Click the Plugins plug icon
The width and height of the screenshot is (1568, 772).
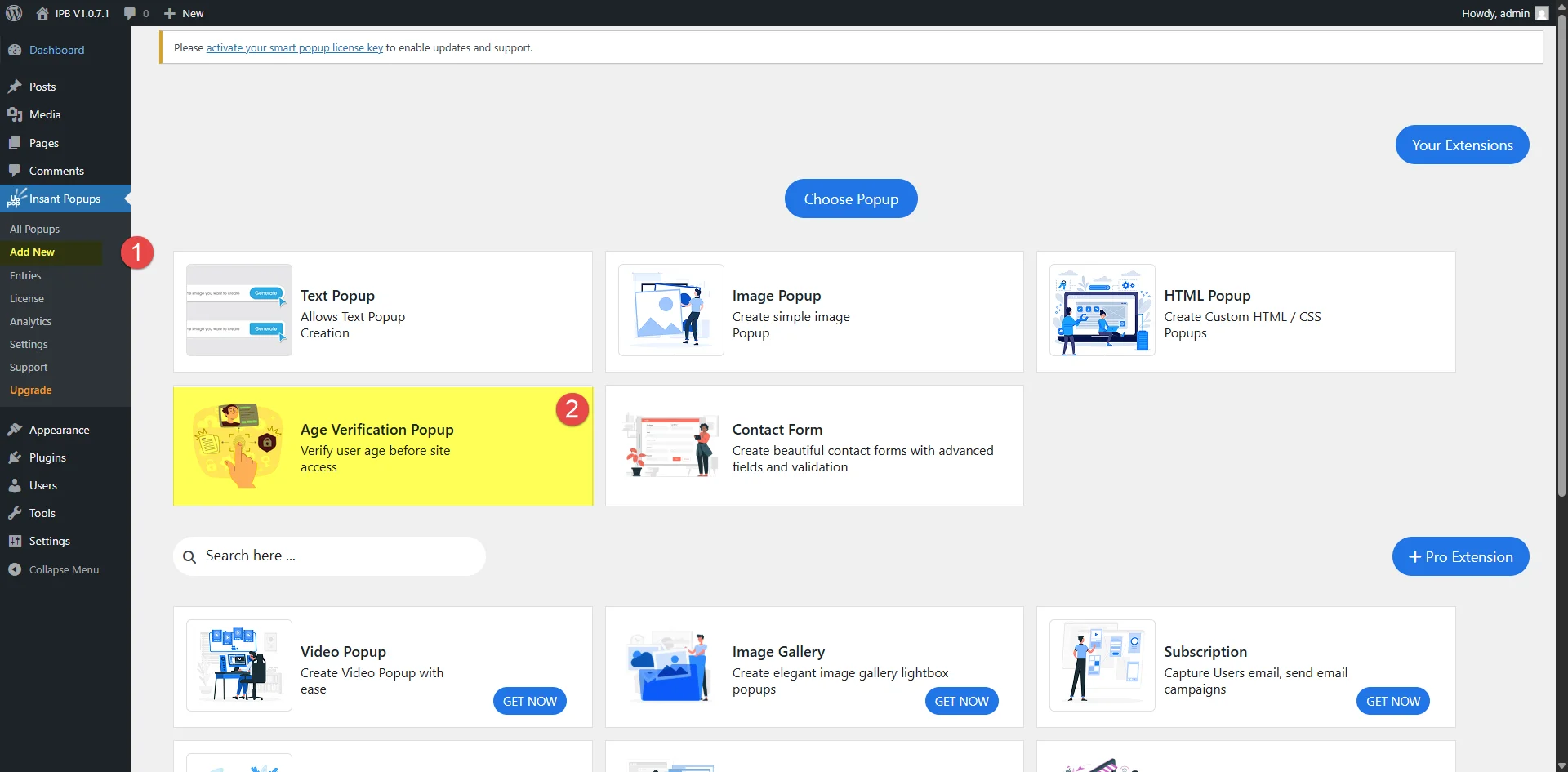click(15, 457)
